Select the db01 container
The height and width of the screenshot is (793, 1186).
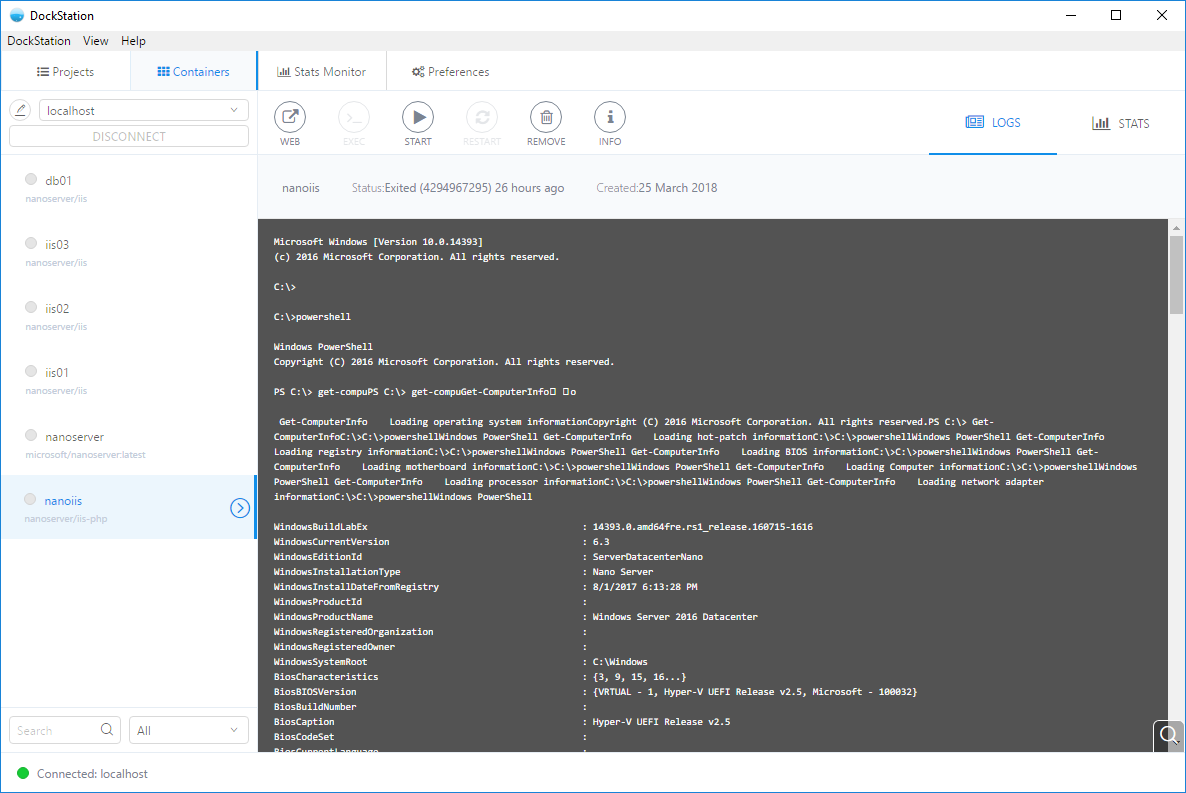coord(58,181)
